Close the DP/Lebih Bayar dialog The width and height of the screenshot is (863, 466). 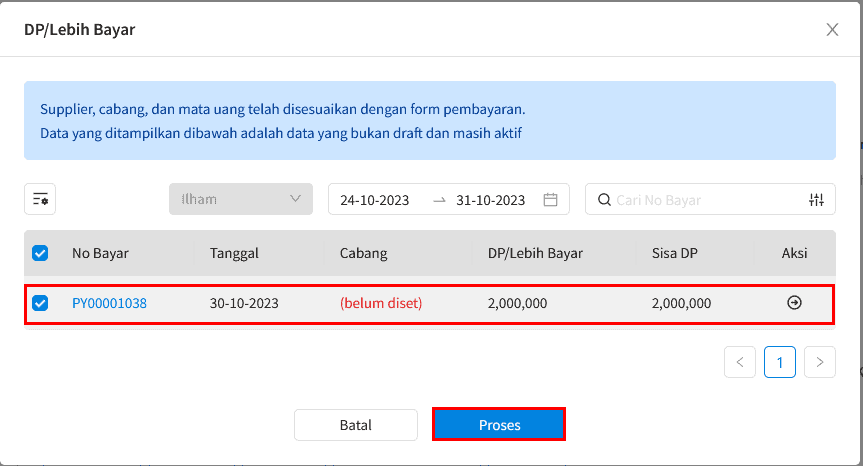(x=832, y=30)
